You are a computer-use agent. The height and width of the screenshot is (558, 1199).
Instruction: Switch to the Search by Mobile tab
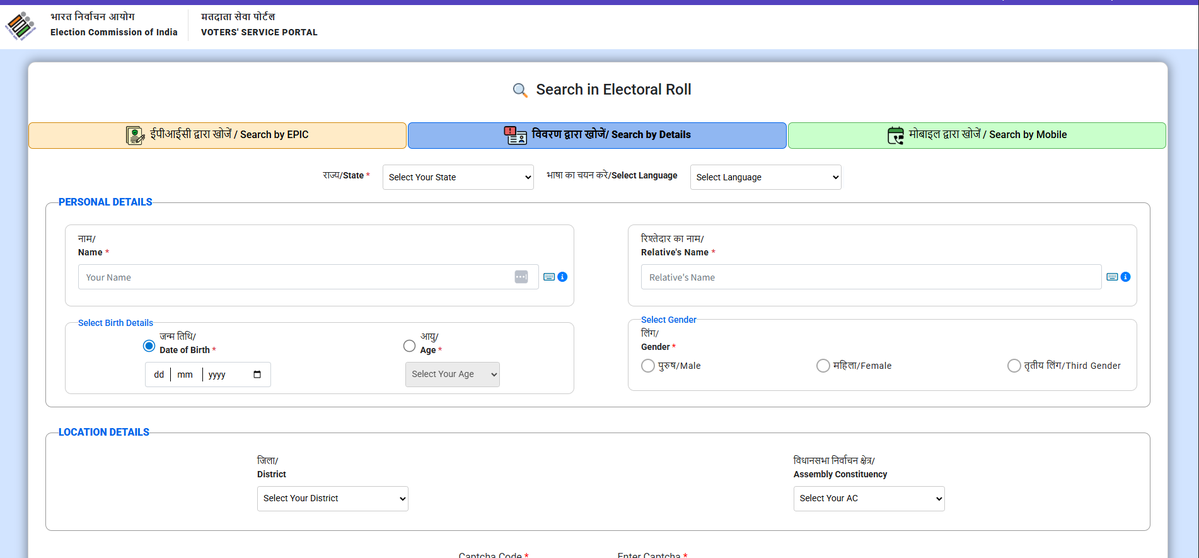click(x=977, y=135)
